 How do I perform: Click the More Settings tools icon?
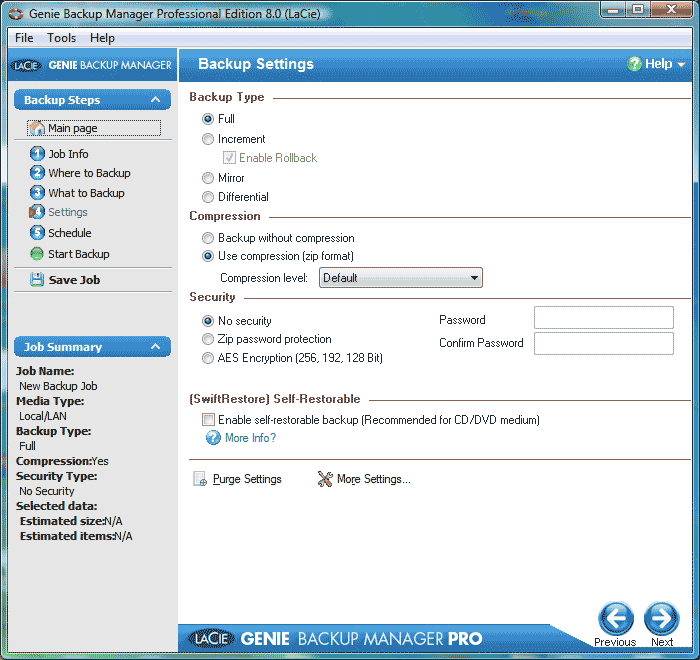tap(325, 479)
